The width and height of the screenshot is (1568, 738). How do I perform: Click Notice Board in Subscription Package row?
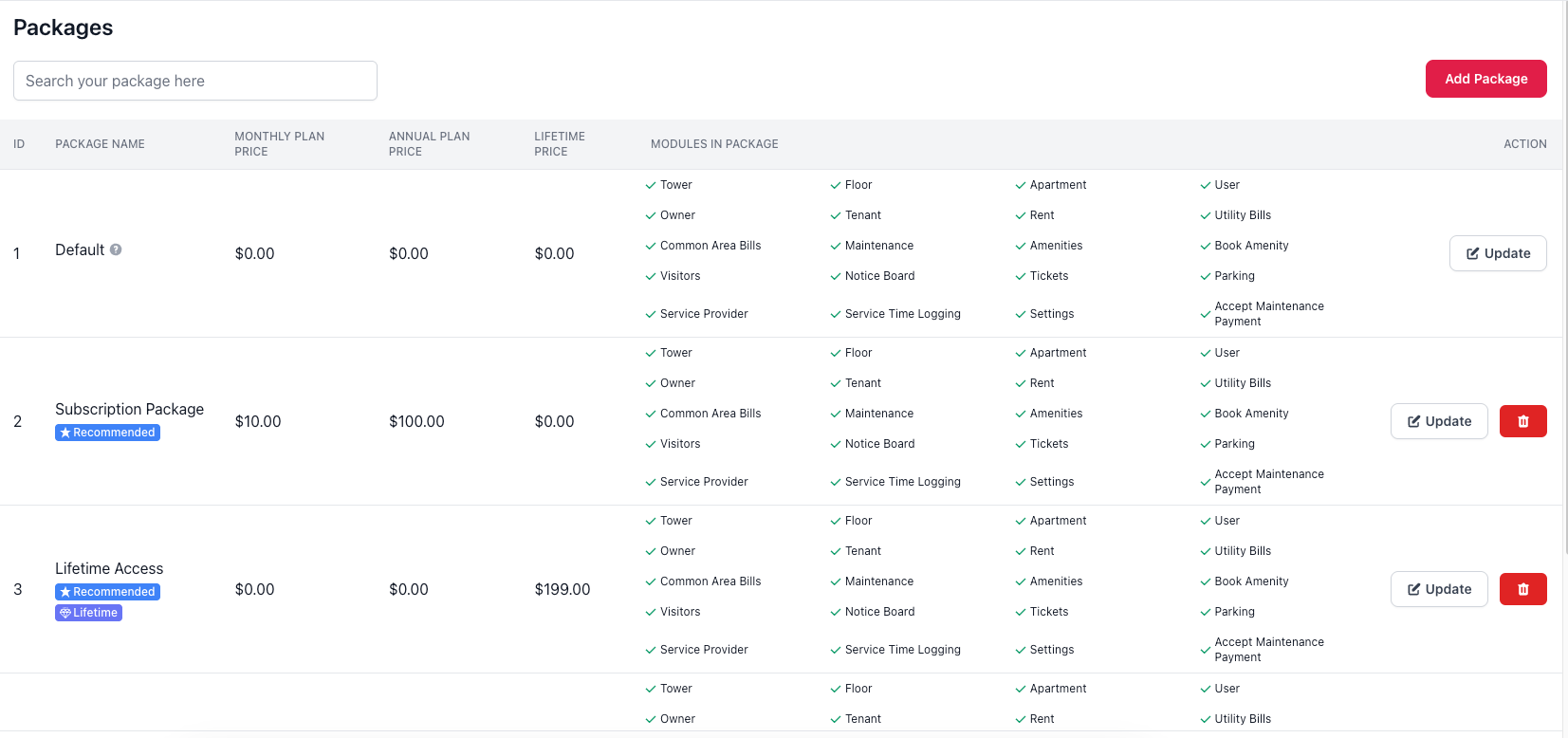(879, 444)
